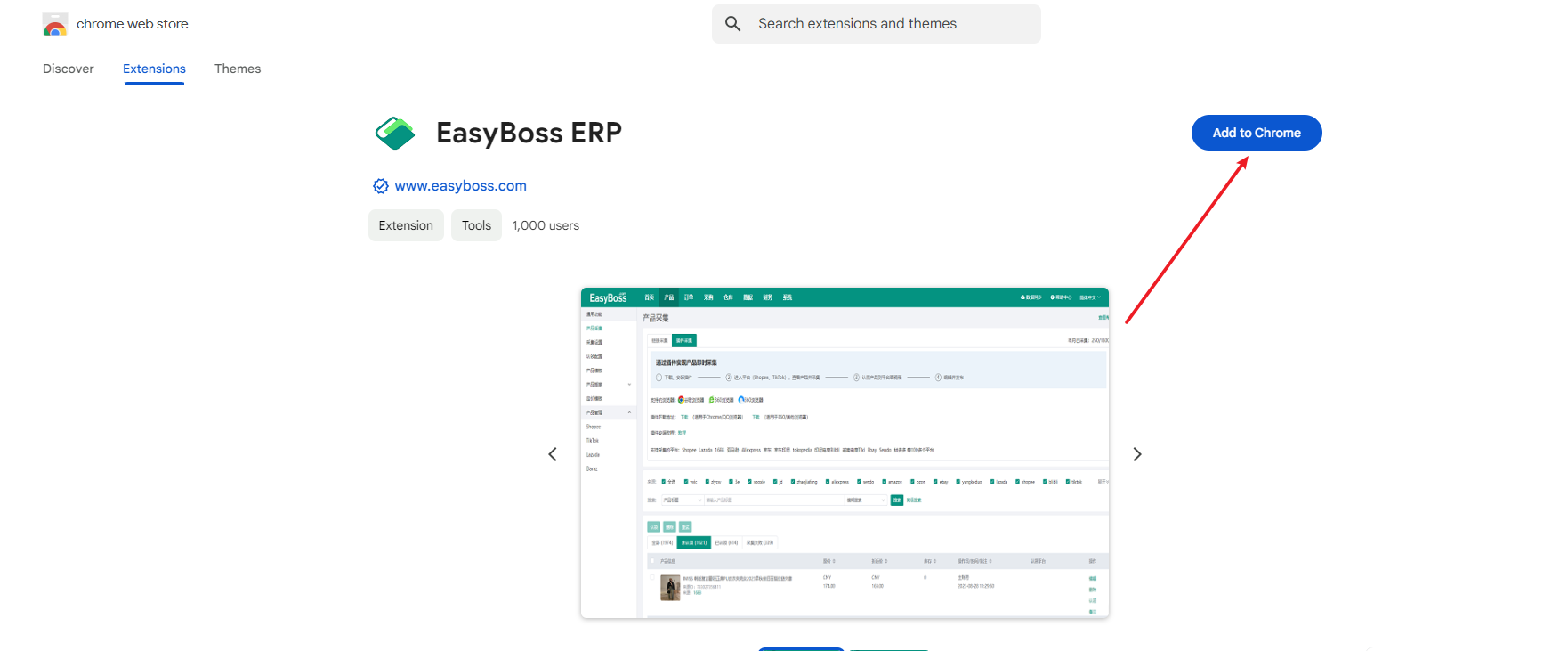The height and width of the screenshot is (651, 1568).
Task: Click the "chrome web store" header text
Action: click(133, 24)
